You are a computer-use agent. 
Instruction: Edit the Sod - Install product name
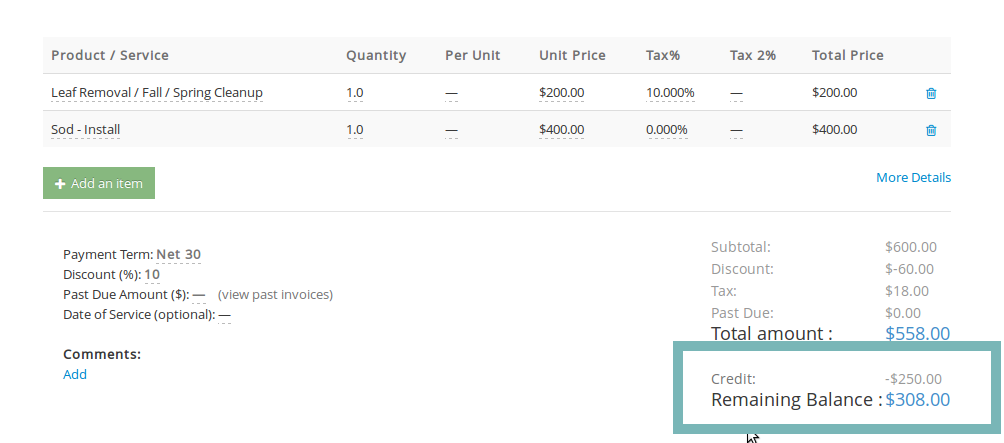click(x=86, y=130)
